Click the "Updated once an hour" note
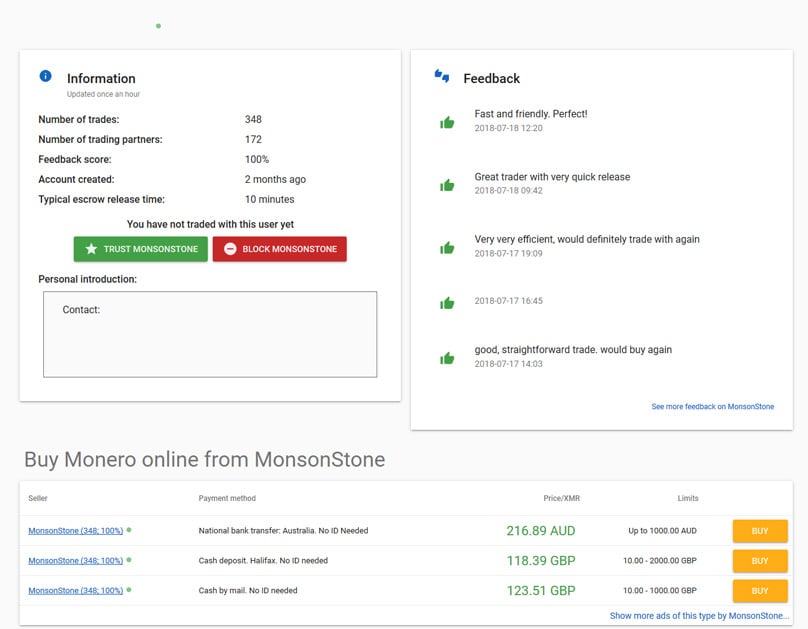 coord(103,94)
